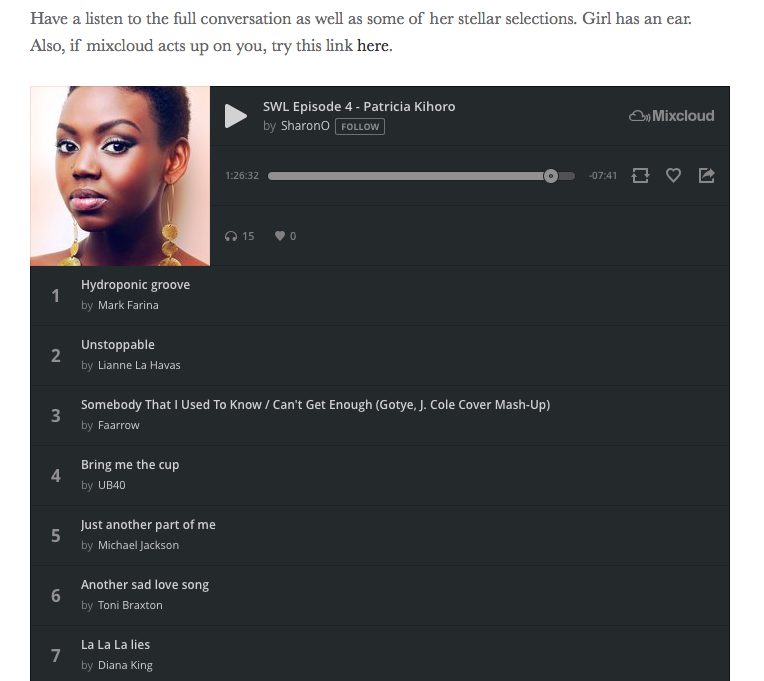764x681 pixels.
Task: Select track 4 Bring me the cup
Action: pos(380,475)
